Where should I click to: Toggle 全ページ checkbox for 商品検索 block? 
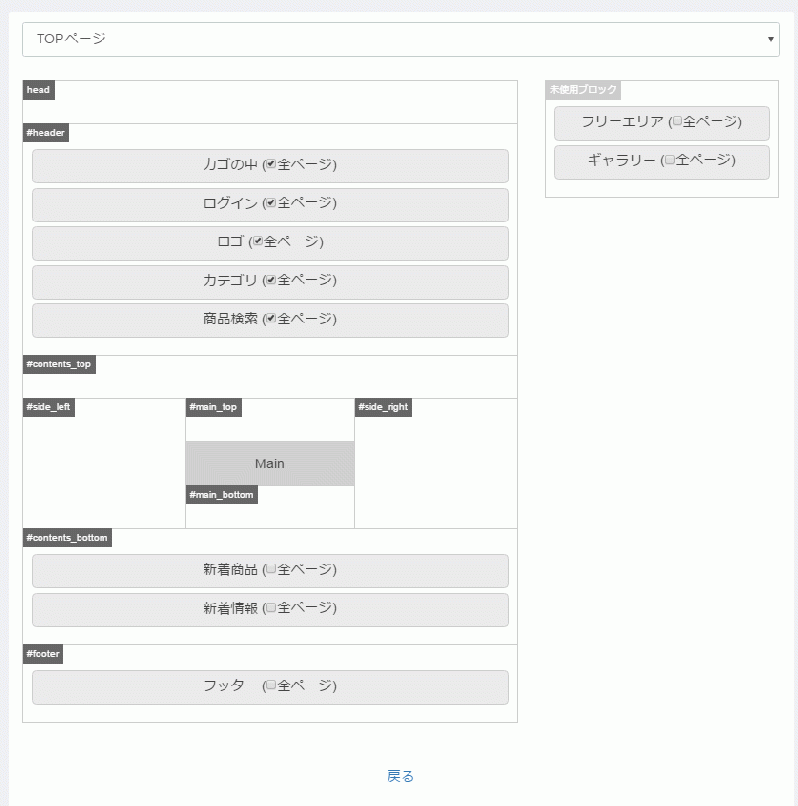[271, 318]
